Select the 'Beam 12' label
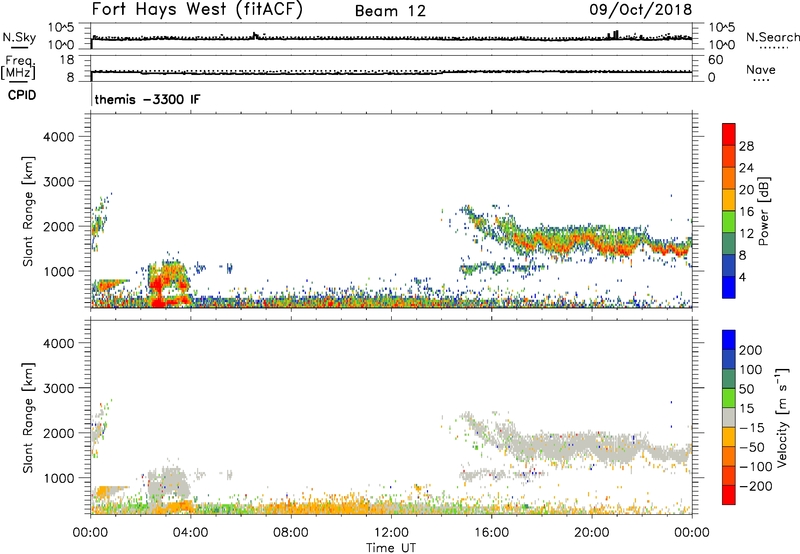 point(390,11)
